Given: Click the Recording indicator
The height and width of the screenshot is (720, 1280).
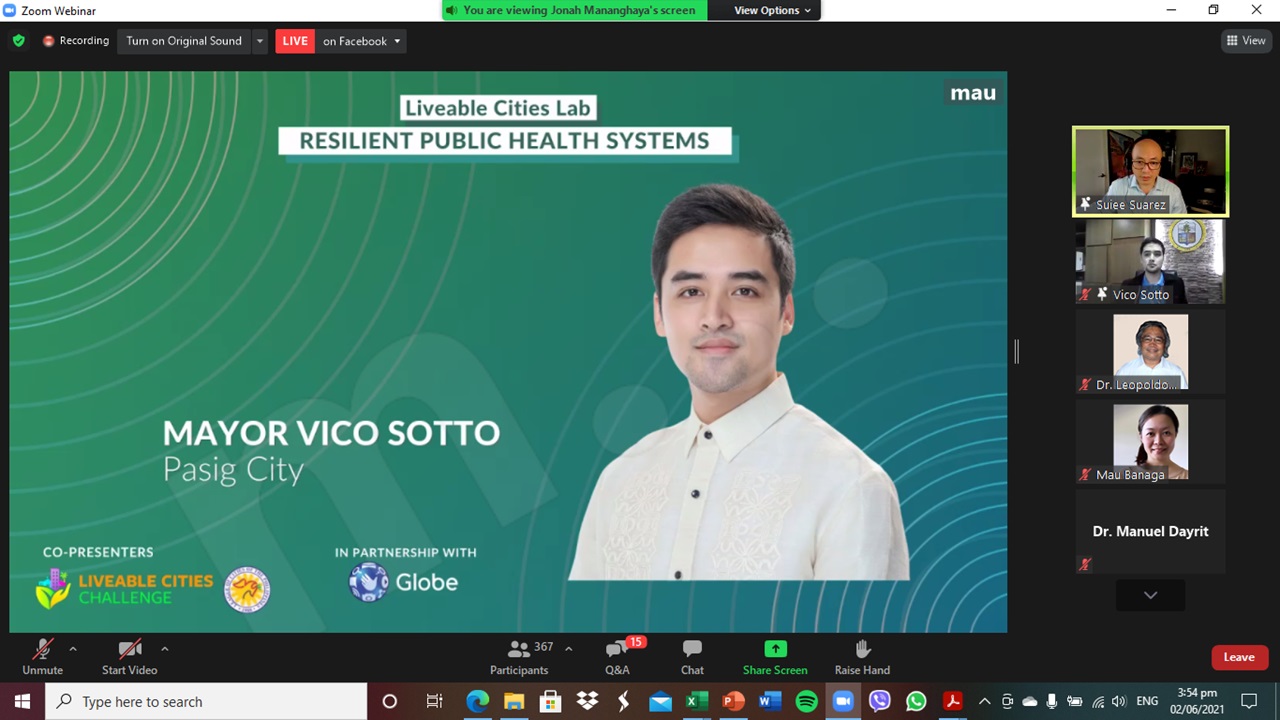Looking at the screenshot, I should [76, 41].
